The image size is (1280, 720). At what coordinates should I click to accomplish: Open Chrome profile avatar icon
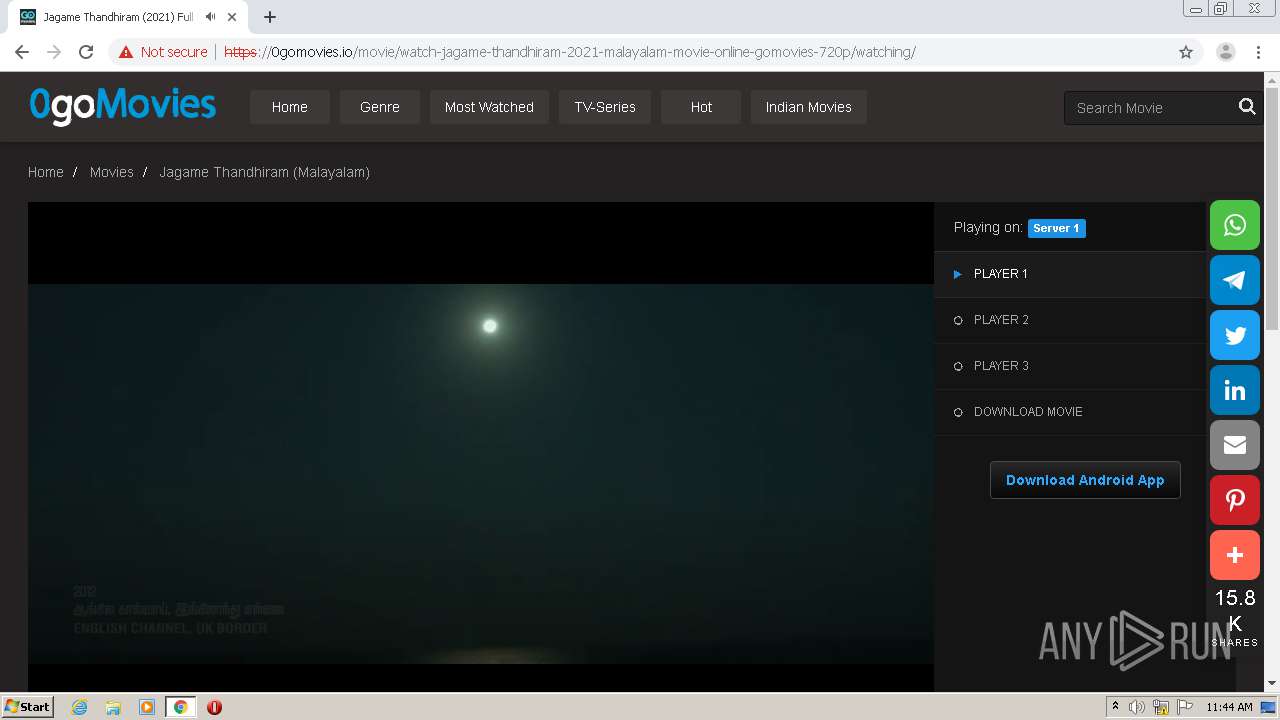[x=1225, y=52]
